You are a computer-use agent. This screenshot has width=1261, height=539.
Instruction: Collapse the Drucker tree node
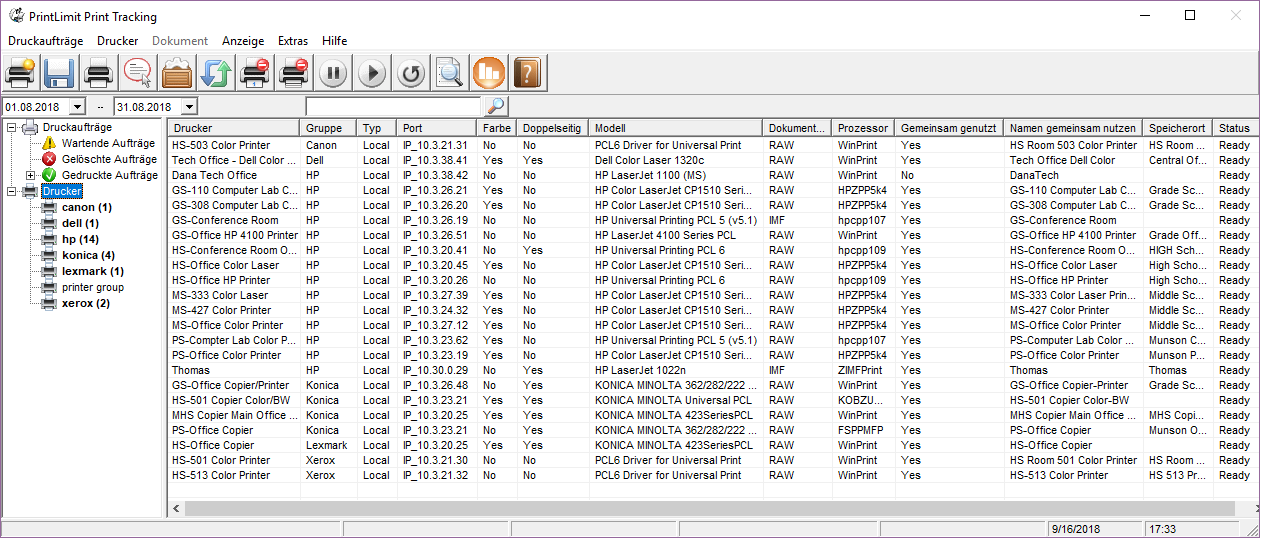click(x=11, y=192)
